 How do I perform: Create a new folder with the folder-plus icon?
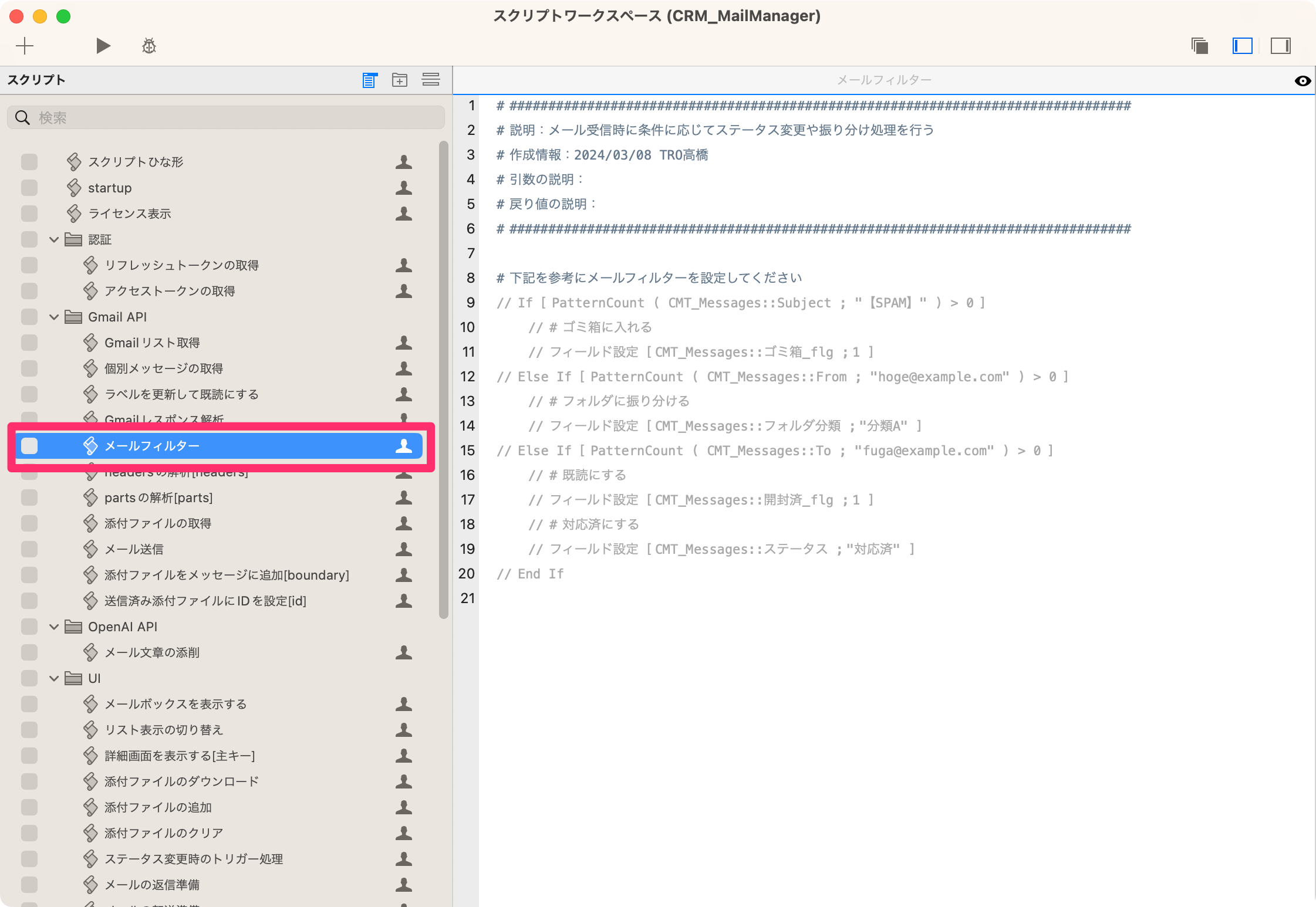pyautogui.click(x=400, y=80)
